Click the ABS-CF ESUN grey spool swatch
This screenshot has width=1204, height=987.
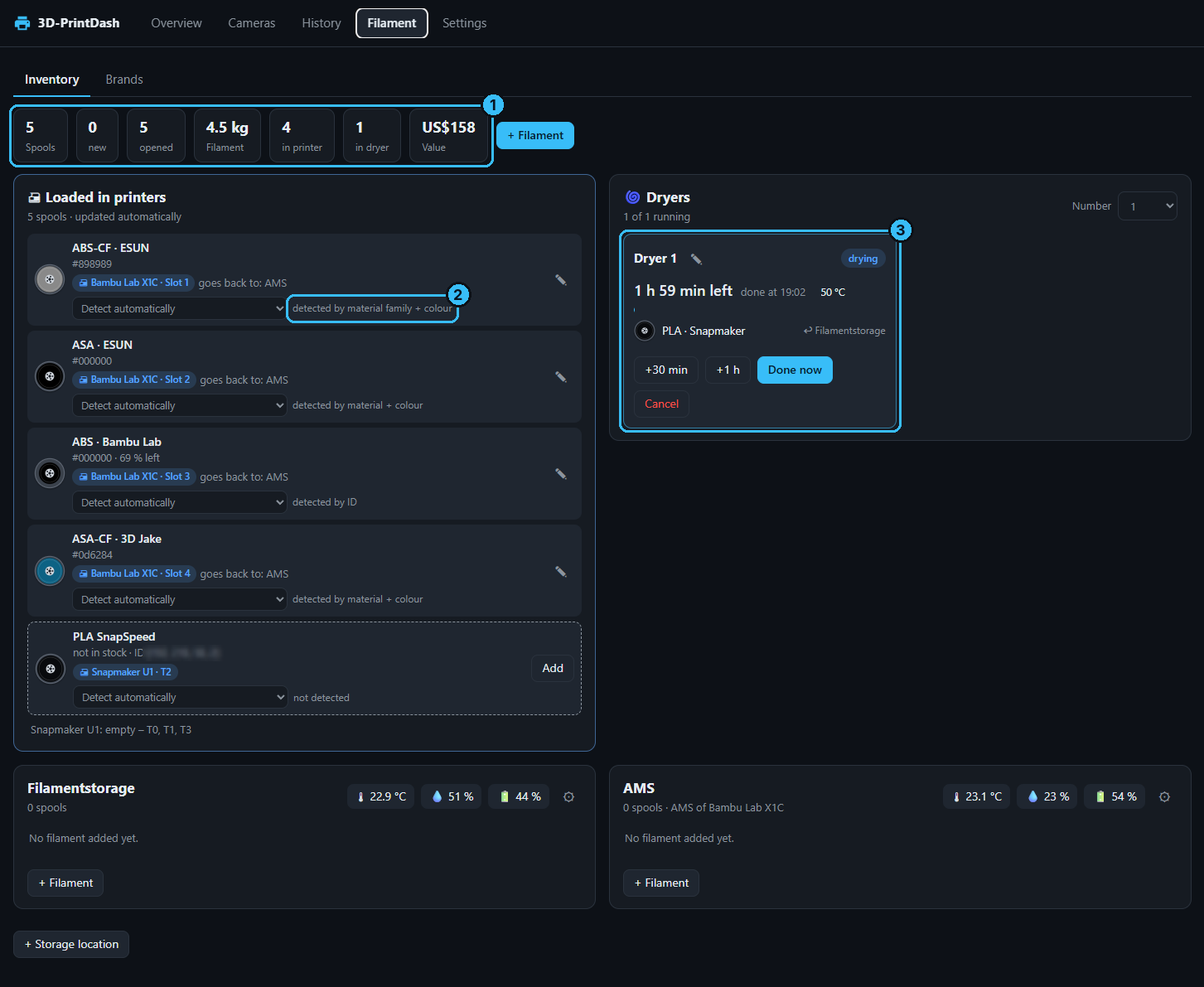[x=50, y=279]
